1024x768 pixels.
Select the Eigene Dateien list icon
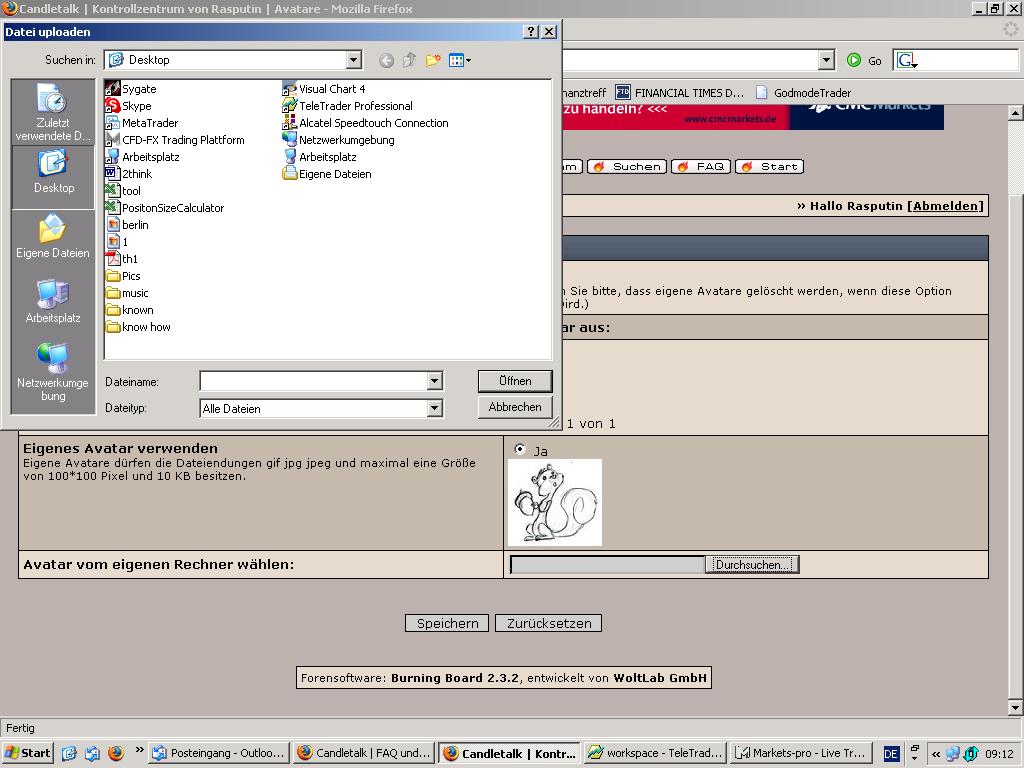tap(290, 174)
